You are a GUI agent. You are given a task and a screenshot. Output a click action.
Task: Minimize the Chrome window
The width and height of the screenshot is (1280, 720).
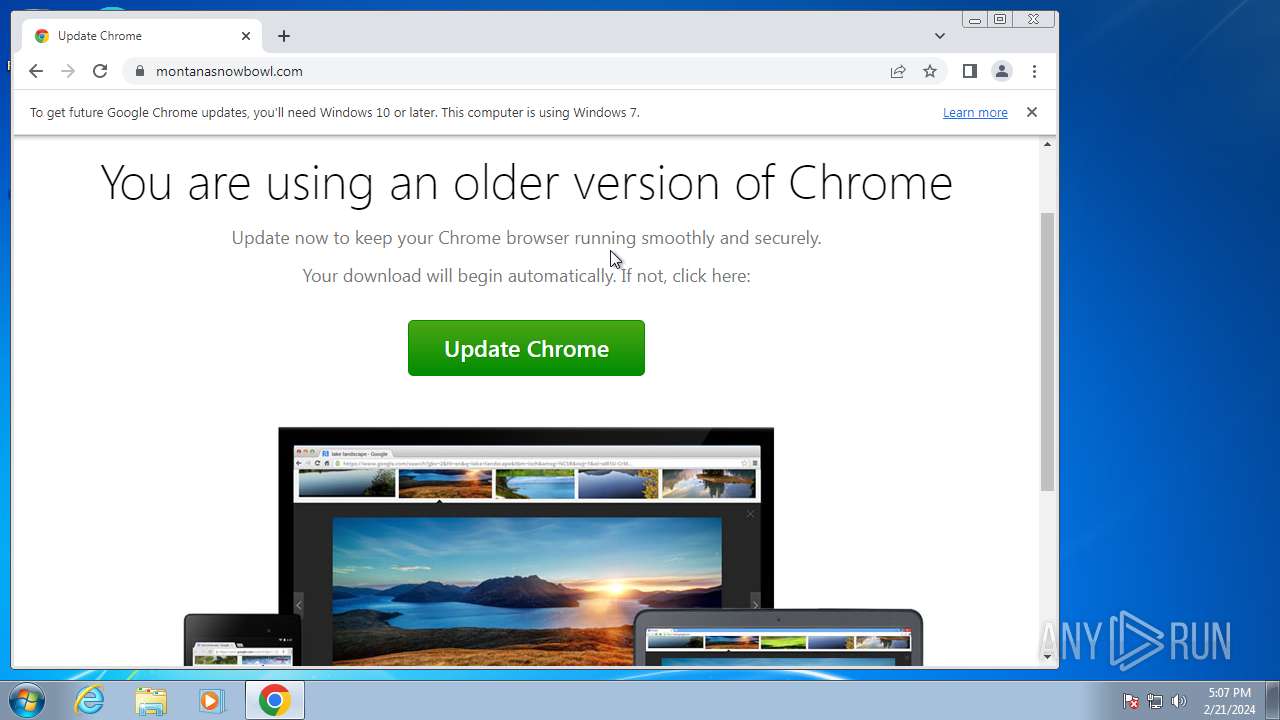click(974, 19)
